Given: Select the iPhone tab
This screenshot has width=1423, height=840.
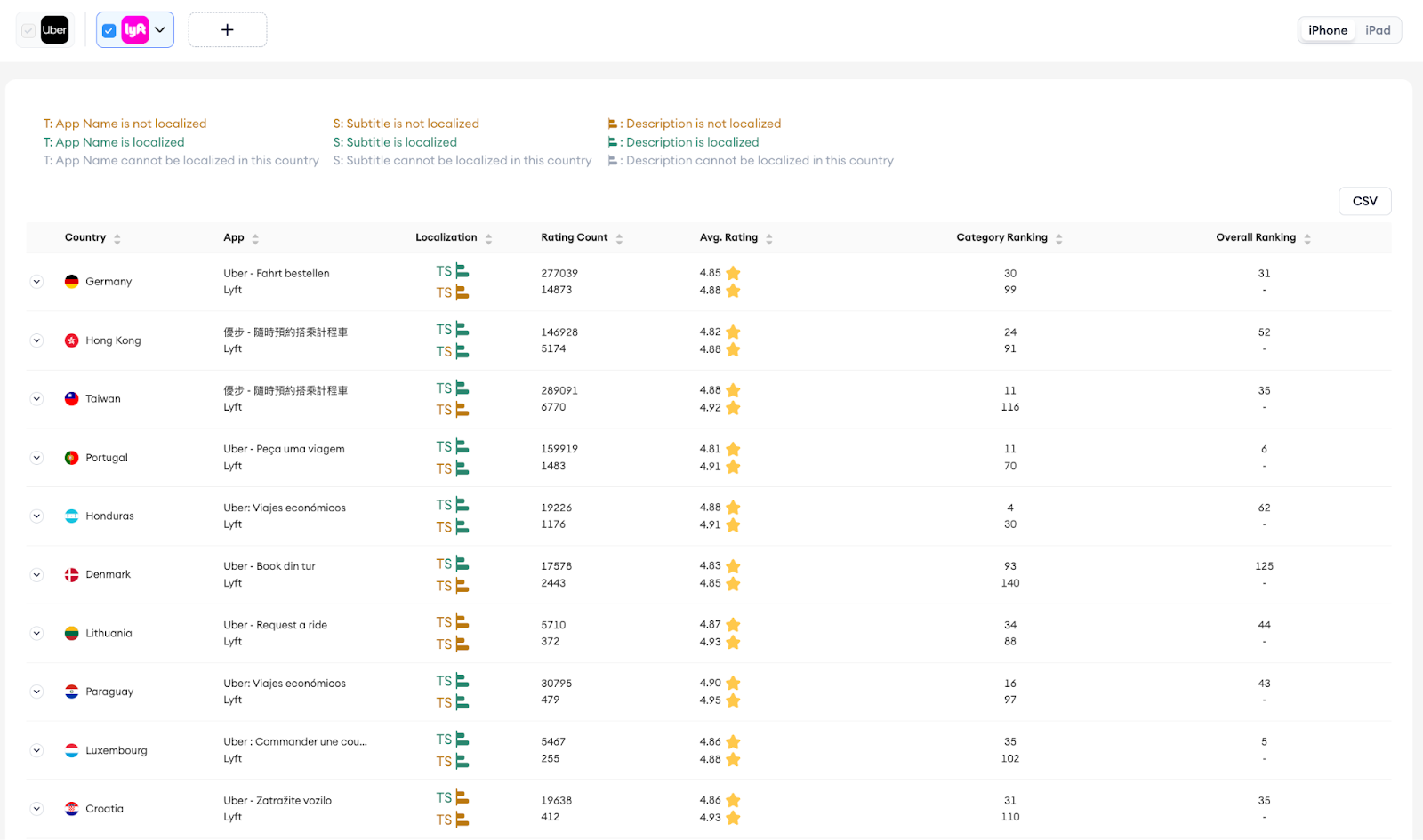Looking at the screenshot, I should click(1328, 30).
